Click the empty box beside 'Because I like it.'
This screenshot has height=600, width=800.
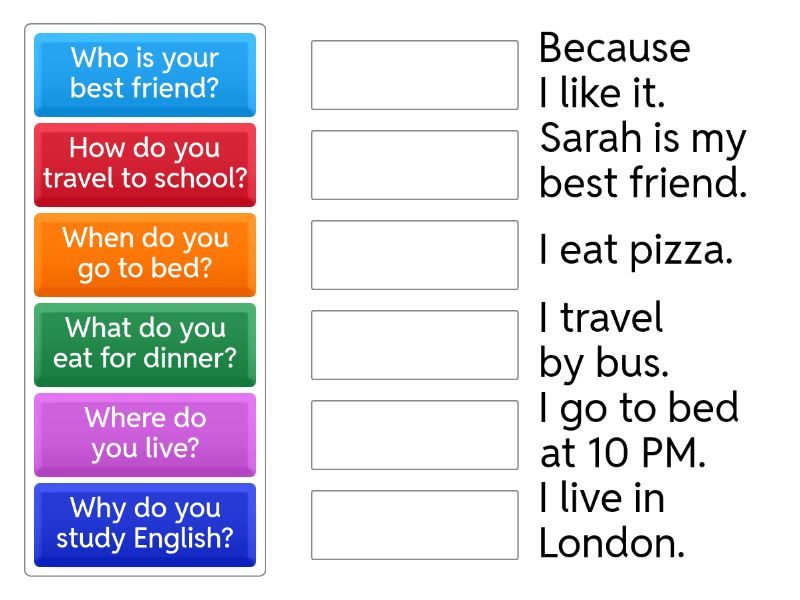tap(414, 75)
